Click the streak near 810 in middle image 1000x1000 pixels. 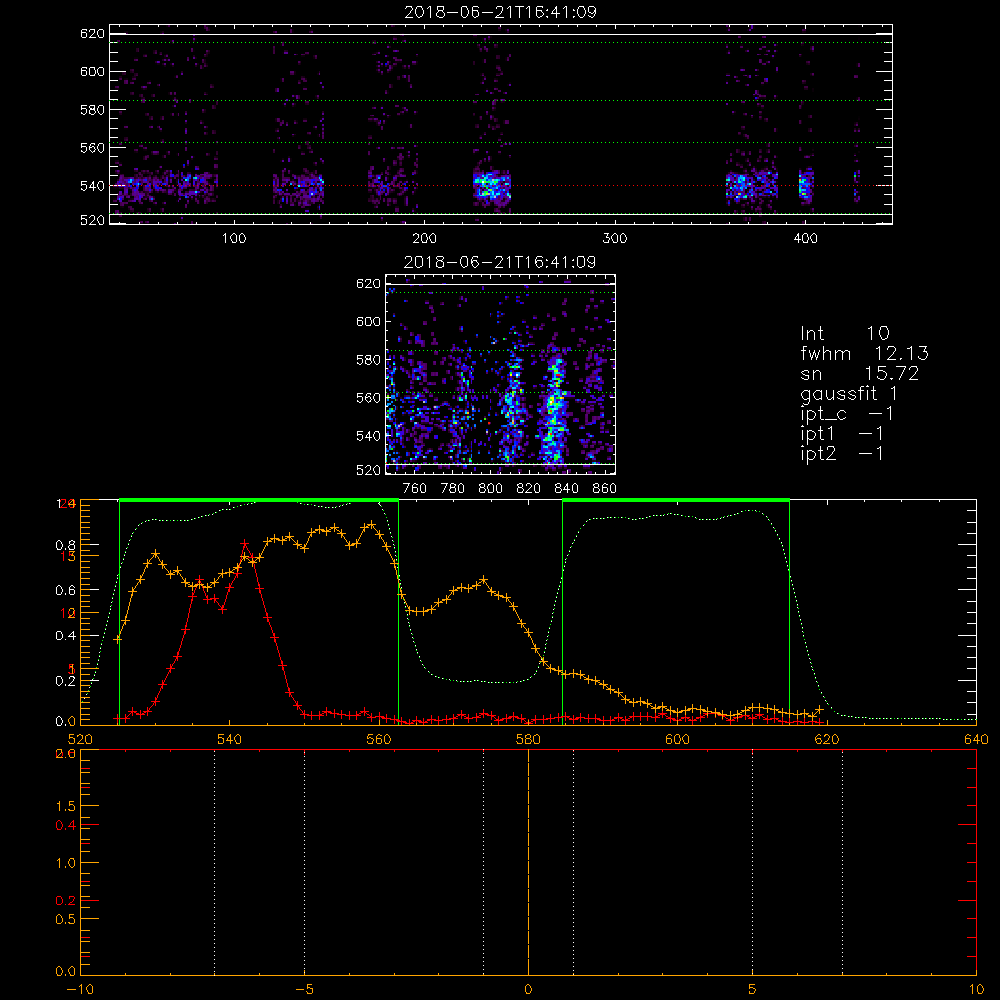511,408
